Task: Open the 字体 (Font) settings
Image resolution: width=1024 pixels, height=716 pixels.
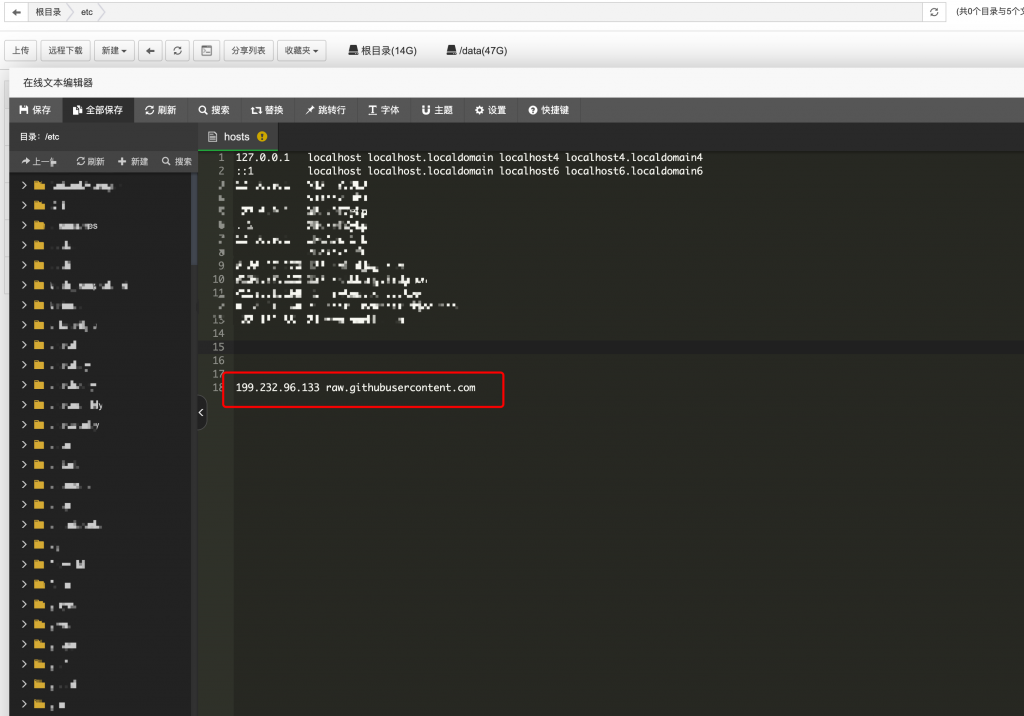Action: coord(383,110)
